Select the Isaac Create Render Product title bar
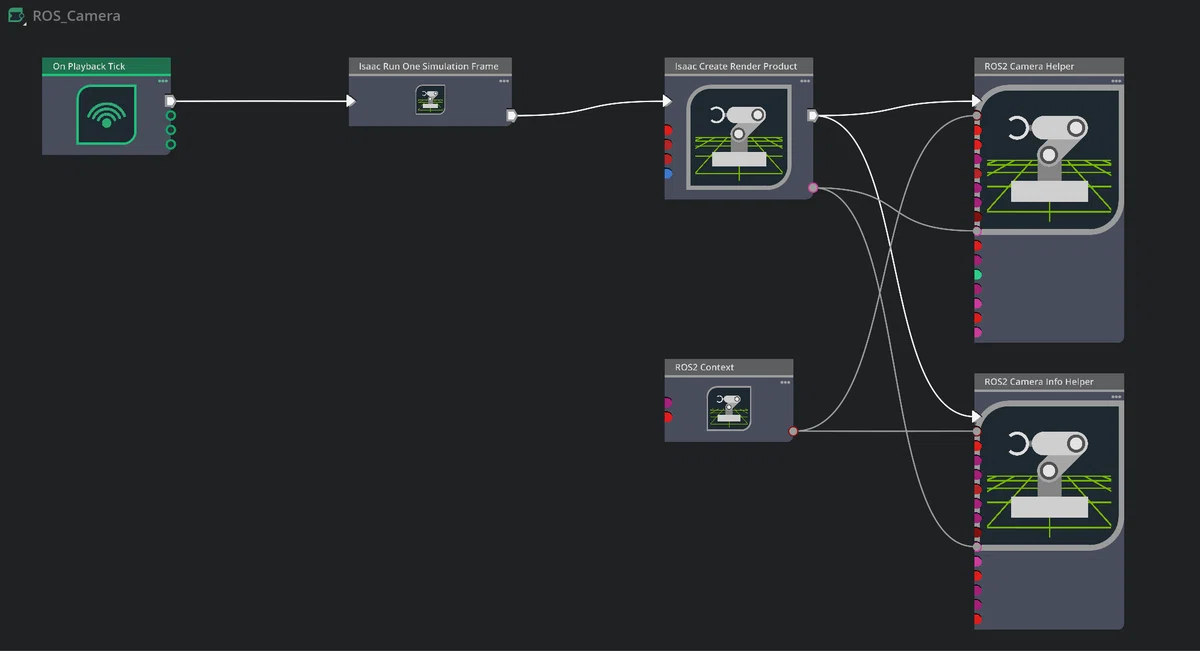Image resolution: width=1200 pixels, height=651 pixels. pos(739,66)
